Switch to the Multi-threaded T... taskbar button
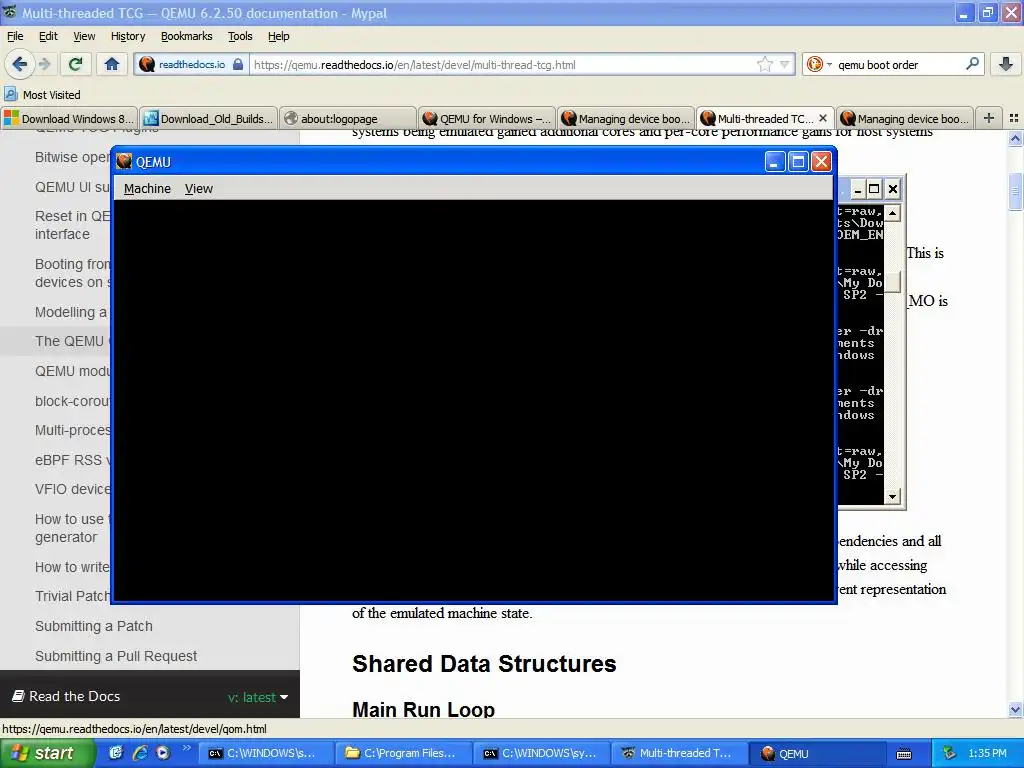The width and height of the screenshot is (1024, 768). [x=679, y=753]
